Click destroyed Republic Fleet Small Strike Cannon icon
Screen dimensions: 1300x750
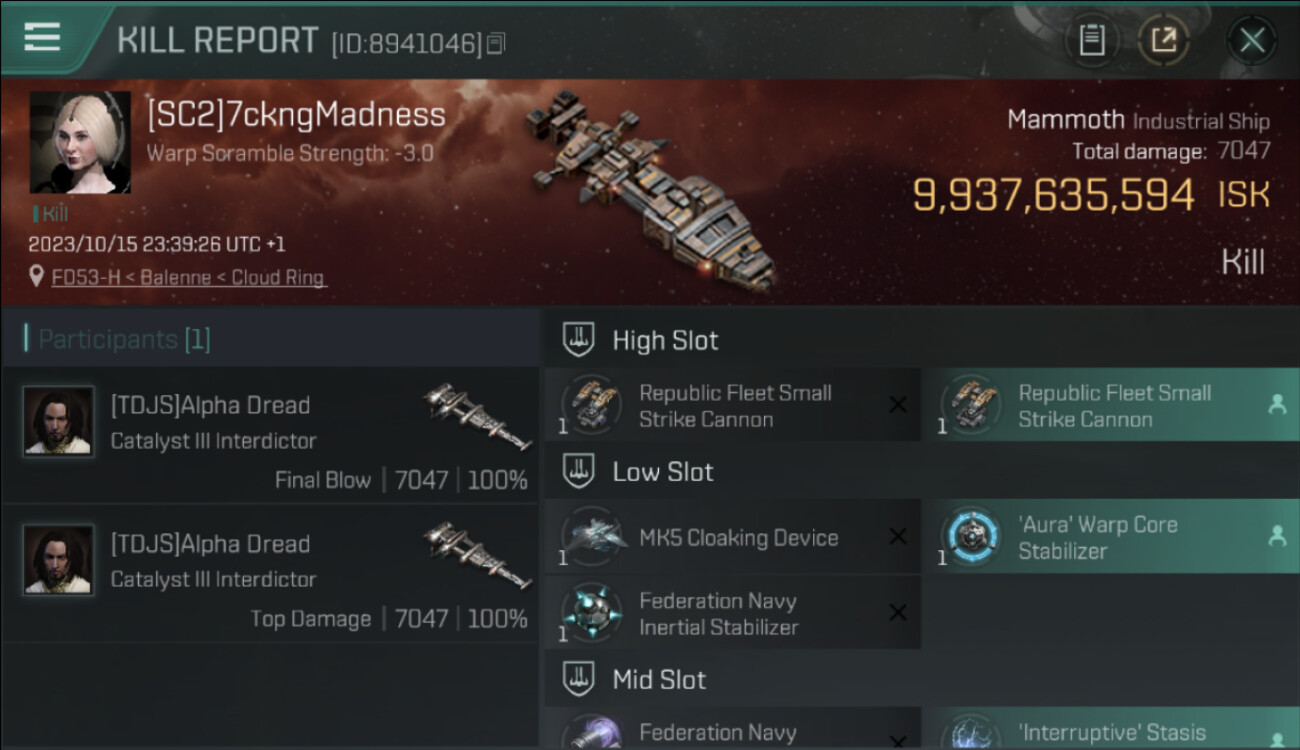pyautogui.click(x=590, y=405)
